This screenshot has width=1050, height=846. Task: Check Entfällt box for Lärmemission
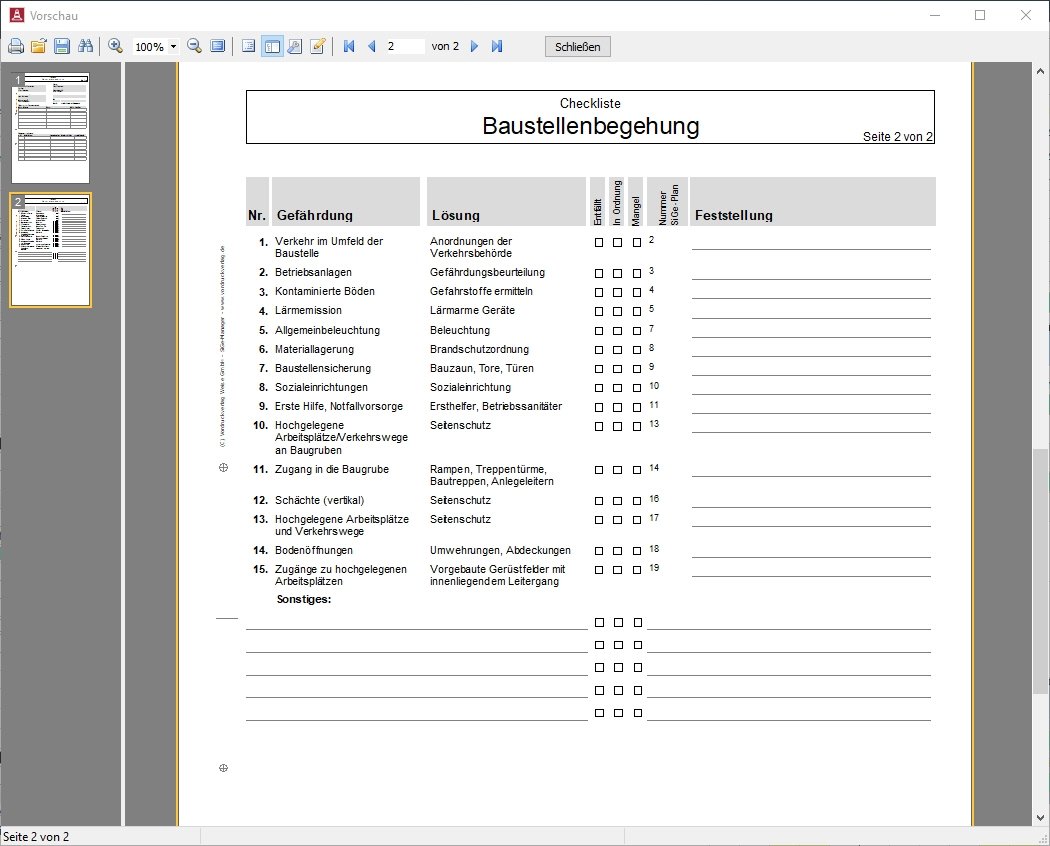tap(599, 311)
